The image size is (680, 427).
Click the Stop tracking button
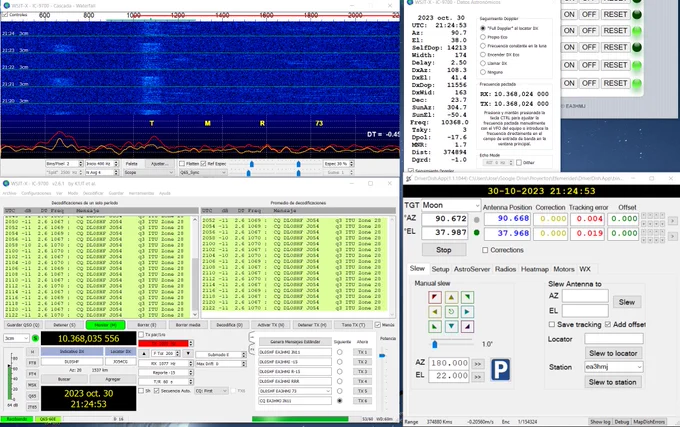coord(444,250)
